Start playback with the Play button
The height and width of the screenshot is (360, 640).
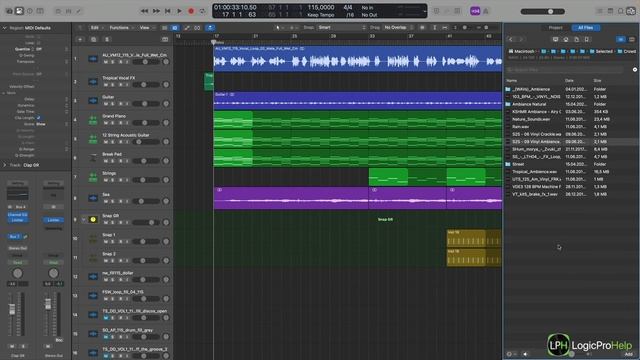[179, 11]
